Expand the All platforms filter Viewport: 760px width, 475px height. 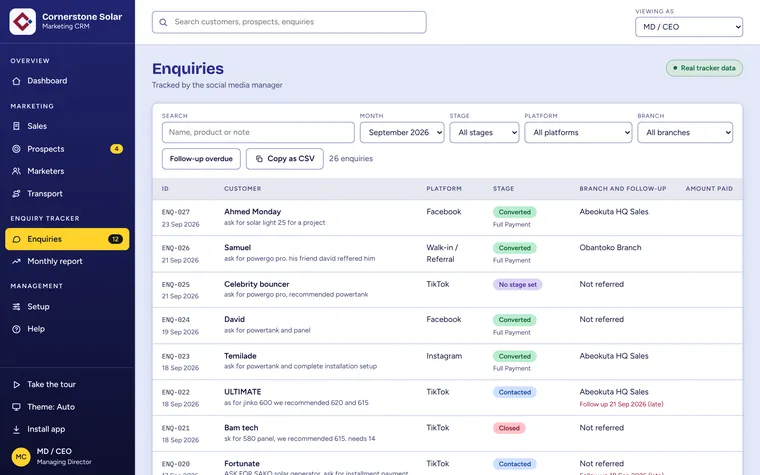pos(578,132)
